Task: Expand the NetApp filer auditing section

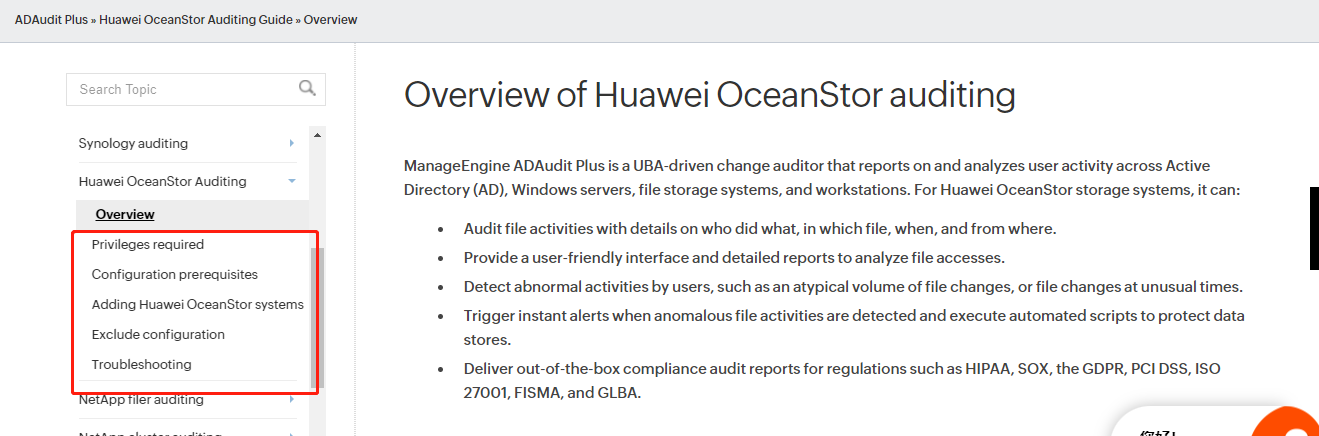Action: [291, 400]
